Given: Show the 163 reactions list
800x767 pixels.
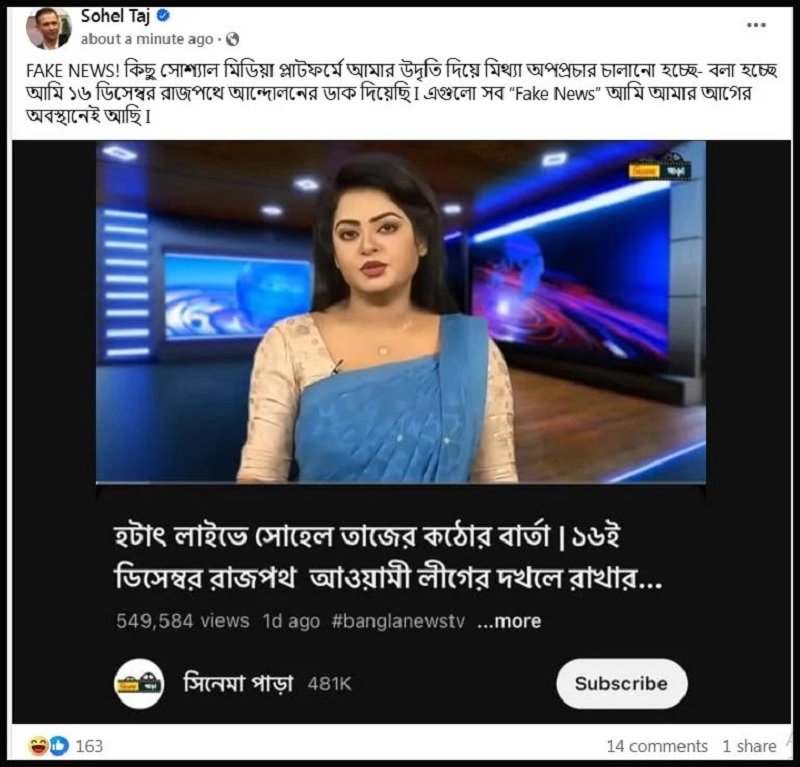Looking at the screenshot, I should 89,746.
